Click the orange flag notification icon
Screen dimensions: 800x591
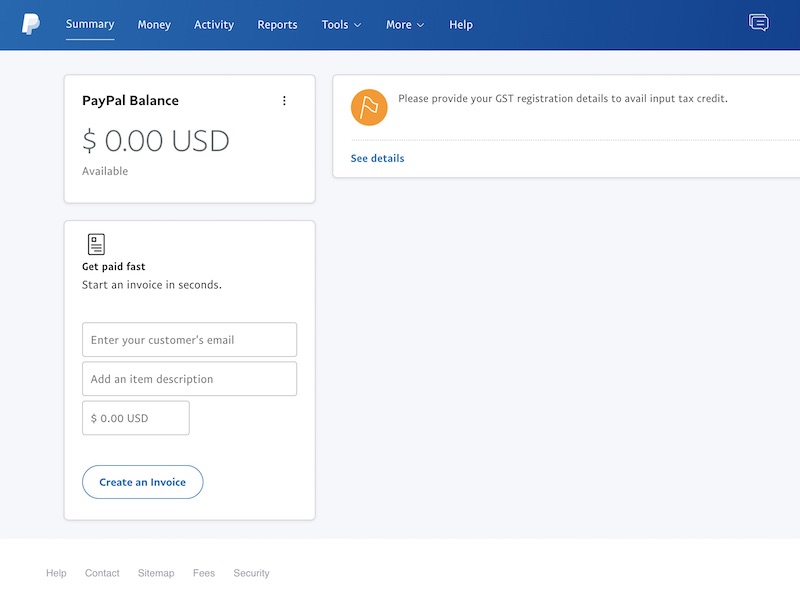coord(369,108)
